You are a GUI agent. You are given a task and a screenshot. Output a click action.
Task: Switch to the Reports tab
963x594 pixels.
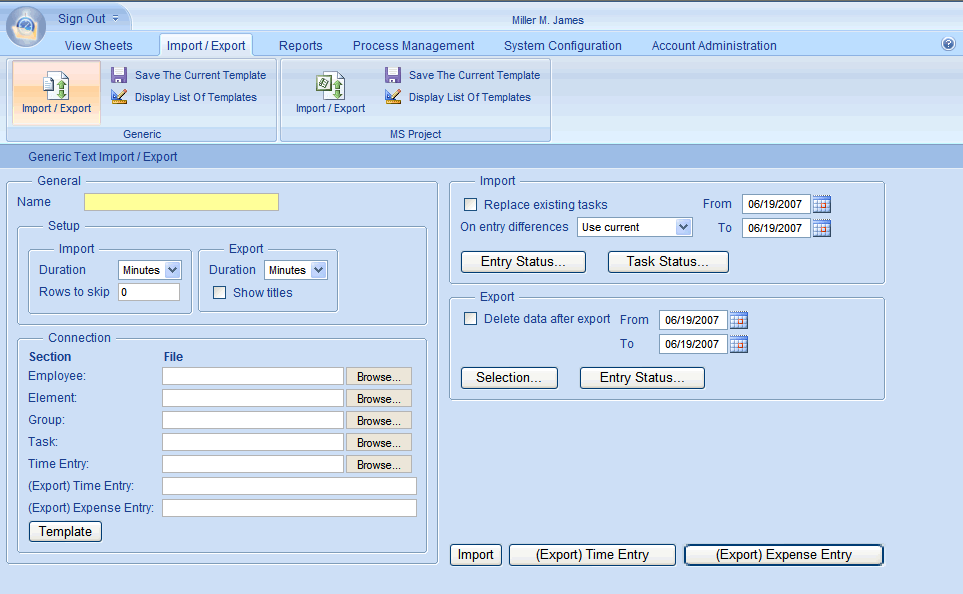(x=300, y=45)
